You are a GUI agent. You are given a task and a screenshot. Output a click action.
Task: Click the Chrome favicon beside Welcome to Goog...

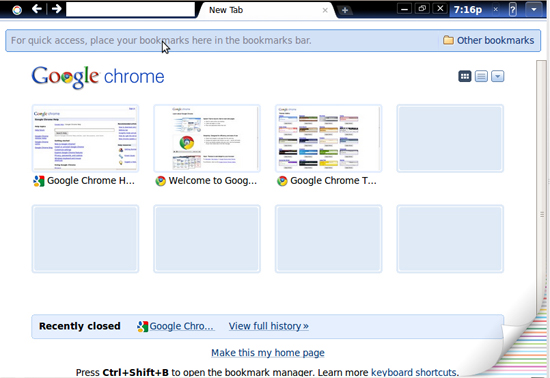160,181
